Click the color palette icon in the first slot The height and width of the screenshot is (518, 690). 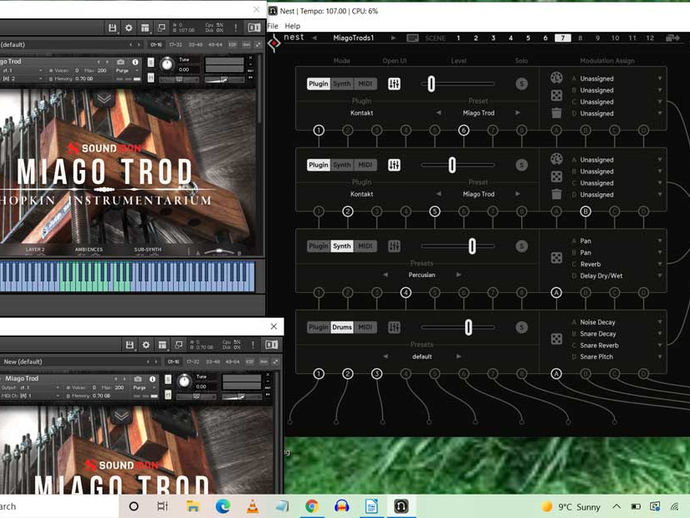point(556,78)
